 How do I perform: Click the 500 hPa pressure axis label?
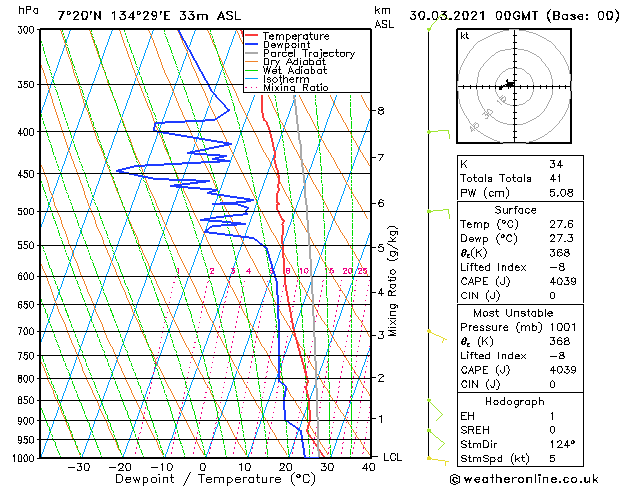click(26, 211)
